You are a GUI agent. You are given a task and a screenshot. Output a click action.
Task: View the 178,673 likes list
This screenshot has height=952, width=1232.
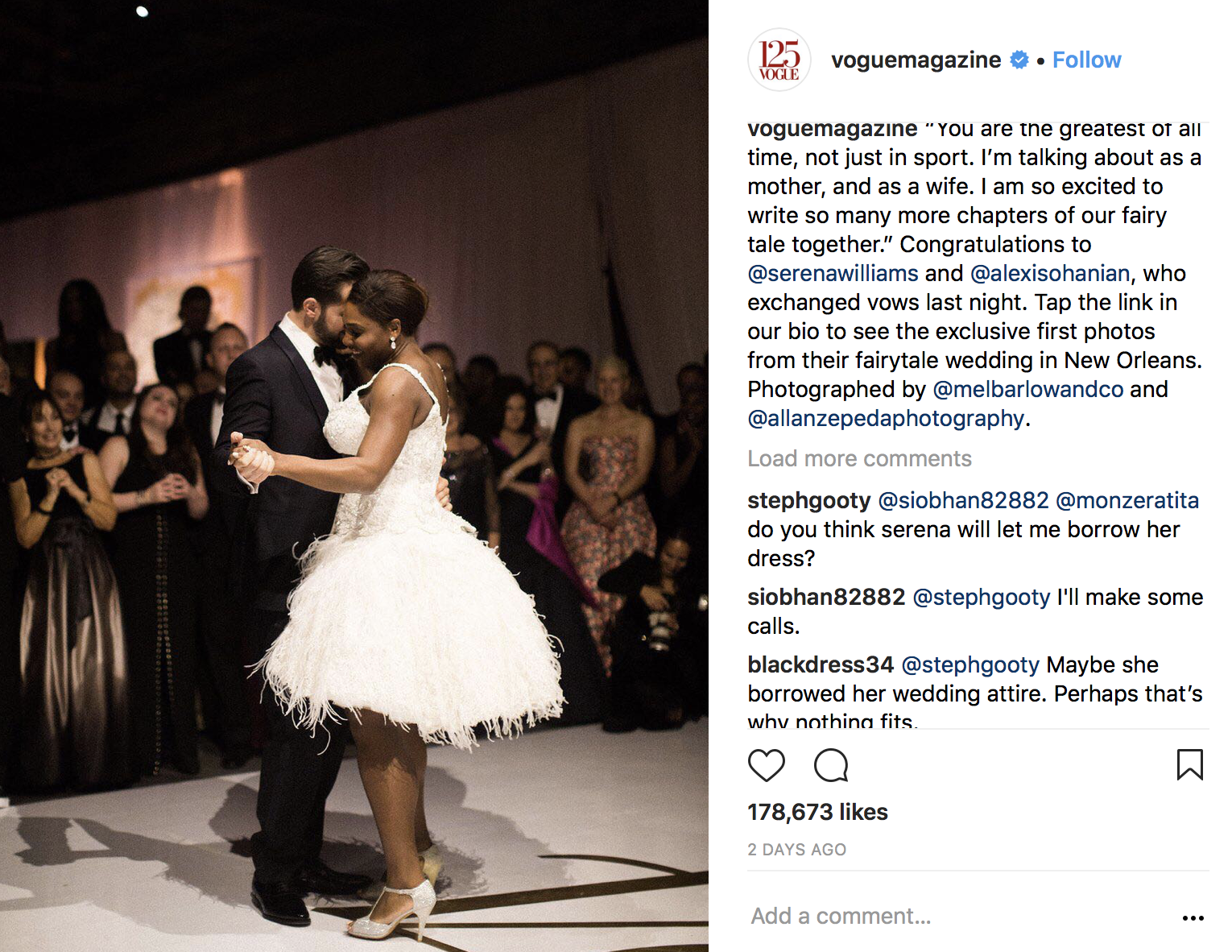[817, 812]
